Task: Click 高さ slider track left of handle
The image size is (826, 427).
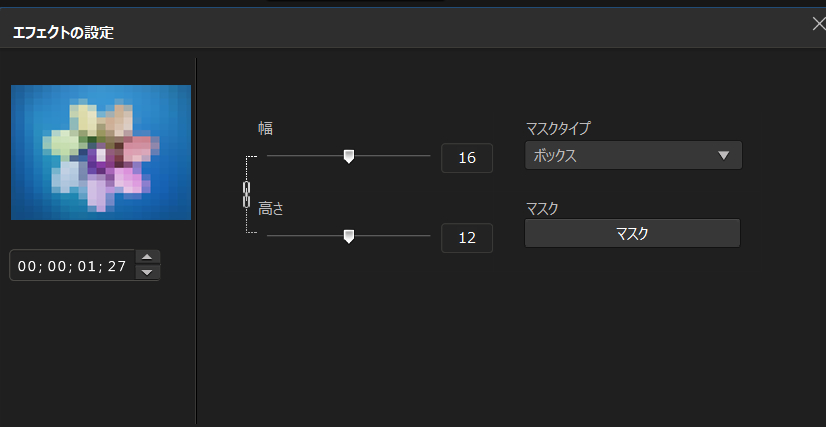Action: [305, 236]
